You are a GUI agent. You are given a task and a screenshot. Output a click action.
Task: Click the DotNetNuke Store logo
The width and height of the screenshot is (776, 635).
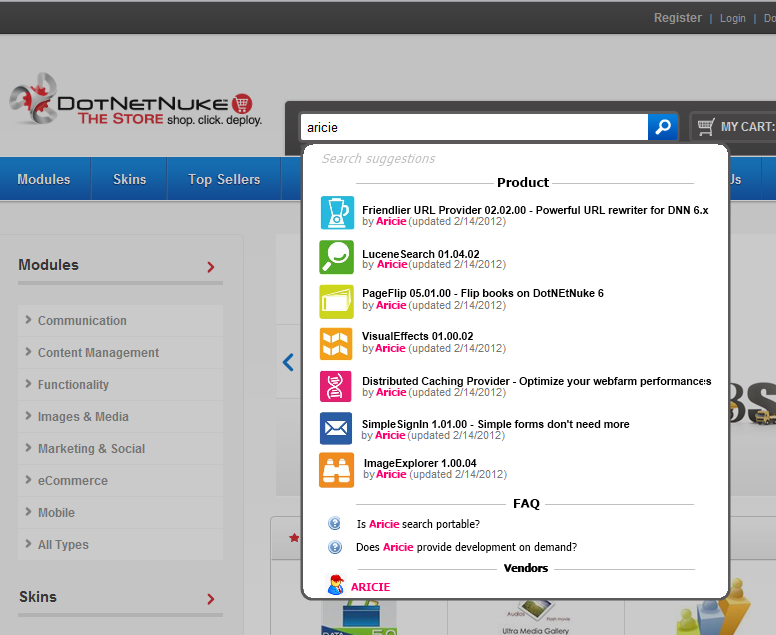pos(136,99)
